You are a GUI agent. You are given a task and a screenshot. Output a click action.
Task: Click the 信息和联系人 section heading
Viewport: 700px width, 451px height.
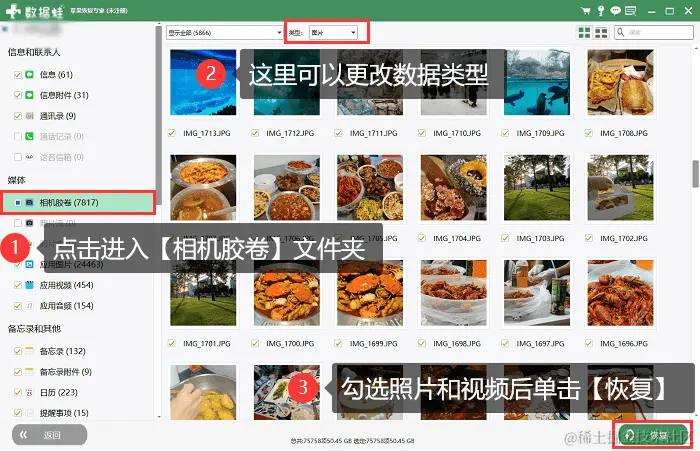point(34,52)
